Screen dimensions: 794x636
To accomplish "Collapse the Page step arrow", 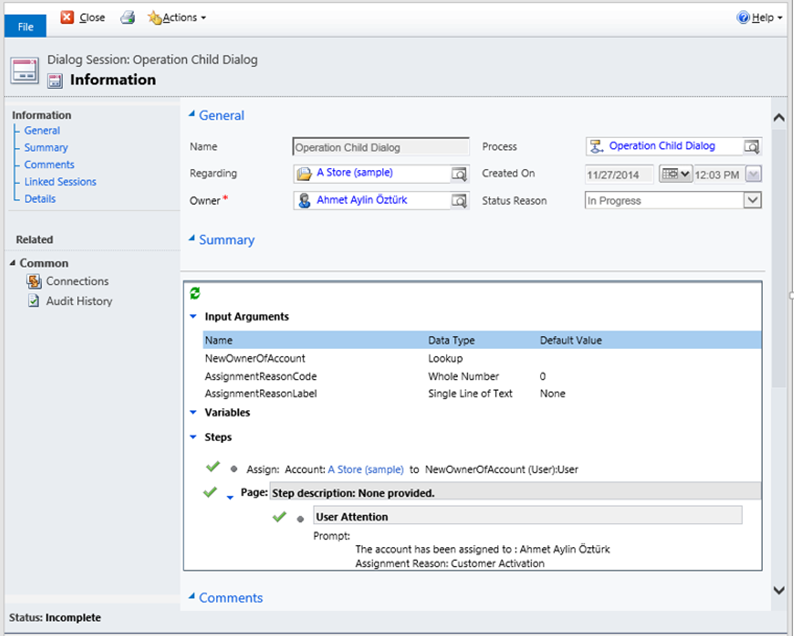I will coord(230,498).
